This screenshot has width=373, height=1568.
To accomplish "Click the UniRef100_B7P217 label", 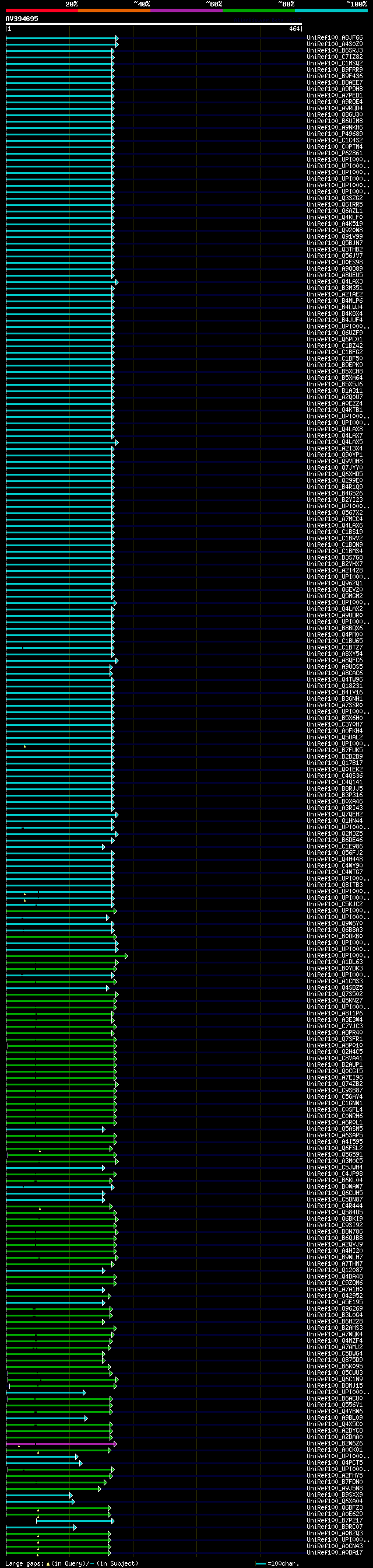I will tap(335, 1520).
